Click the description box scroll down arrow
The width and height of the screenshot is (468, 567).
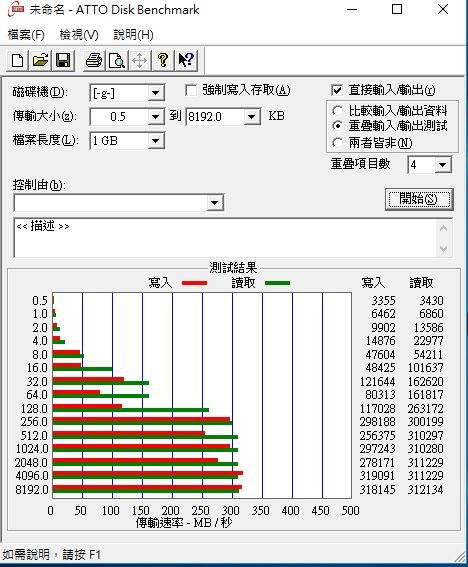(444, 248)
